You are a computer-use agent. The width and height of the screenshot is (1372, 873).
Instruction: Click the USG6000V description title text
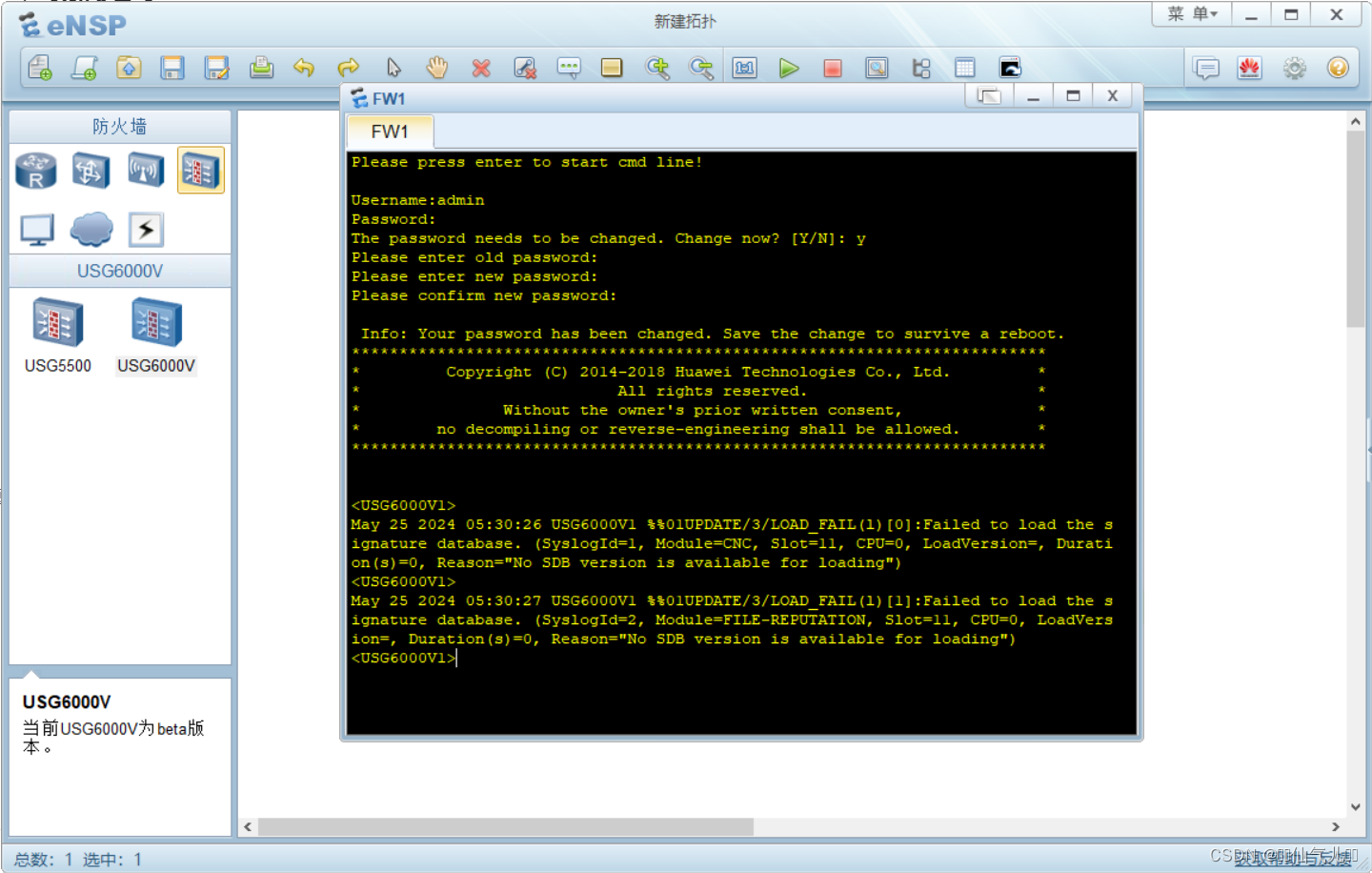67,702
